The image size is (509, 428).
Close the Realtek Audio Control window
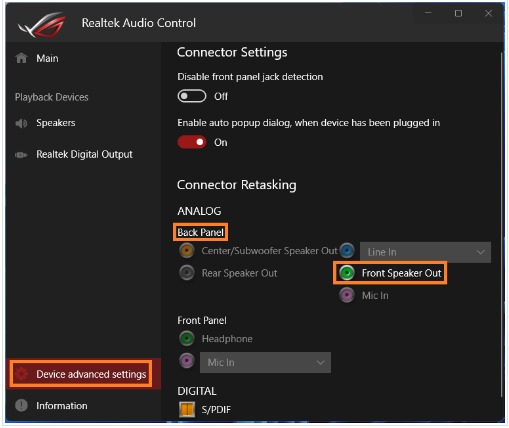pos(488,13)
